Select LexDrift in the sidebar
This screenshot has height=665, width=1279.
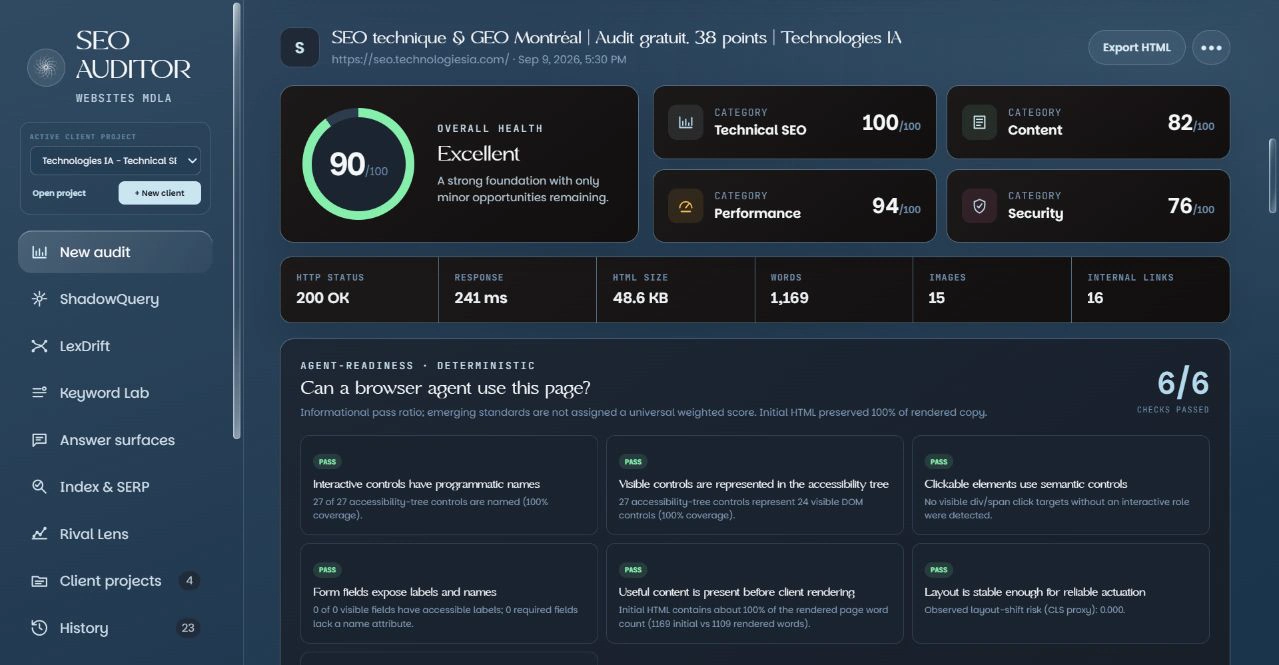click(115, 346)
